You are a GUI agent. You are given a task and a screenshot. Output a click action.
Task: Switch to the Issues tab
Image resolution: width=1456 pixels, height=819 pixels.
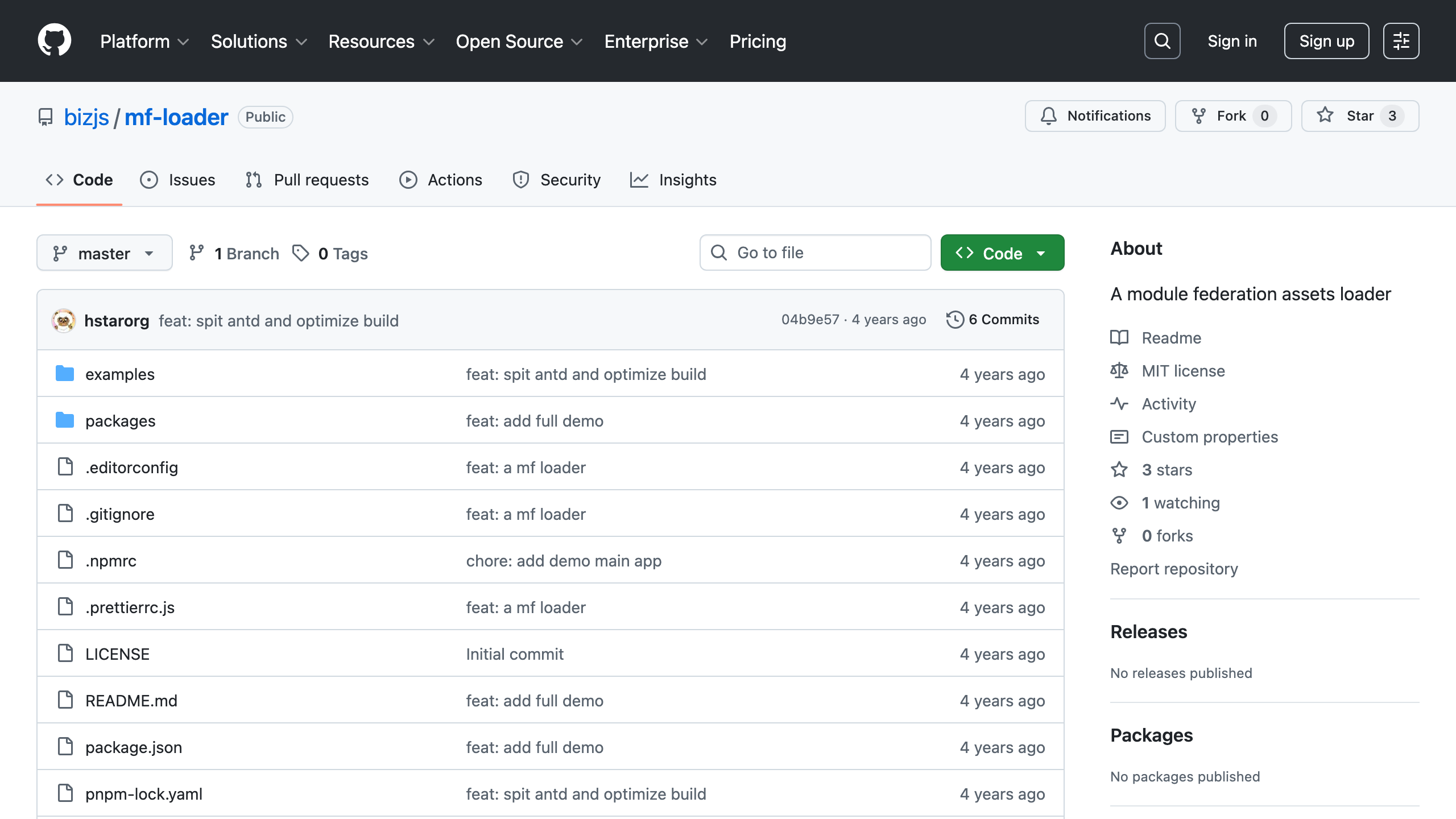click(x=178, y=180)
